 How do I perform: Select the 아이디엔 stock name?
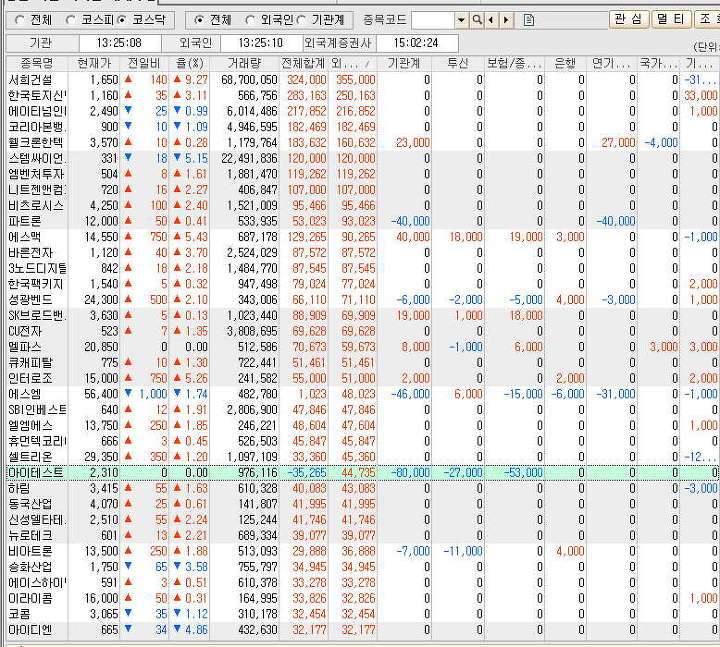(30, 630)
